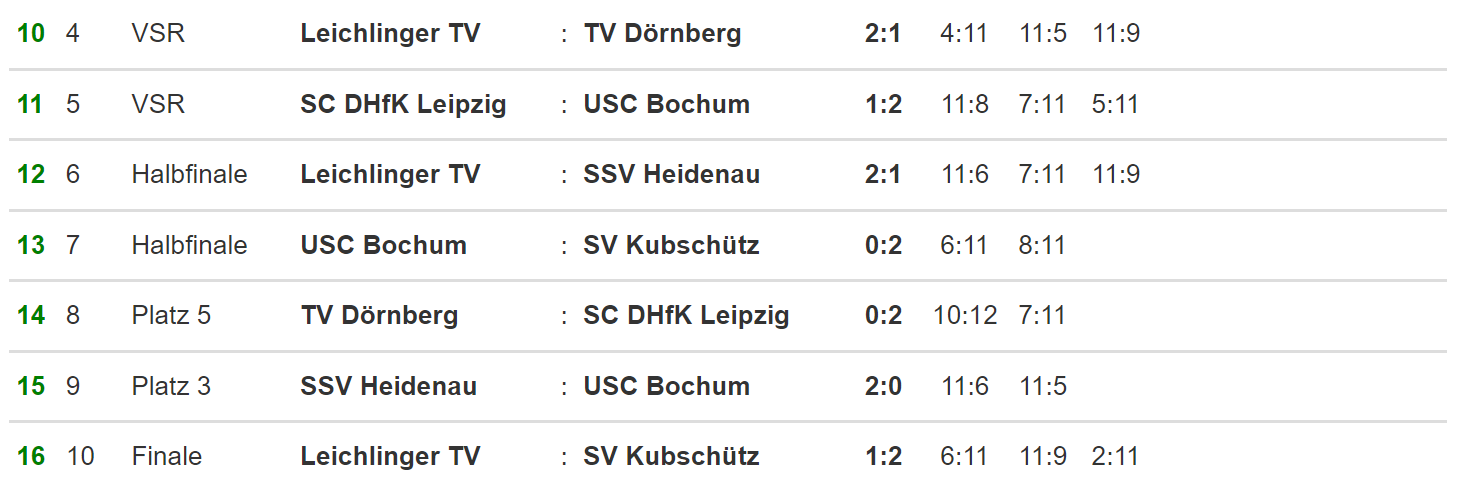Open green match number 14
Image resolution: width=1458 pixels, height=490 pixels.
pyautogui.click(x=31, y=315)
